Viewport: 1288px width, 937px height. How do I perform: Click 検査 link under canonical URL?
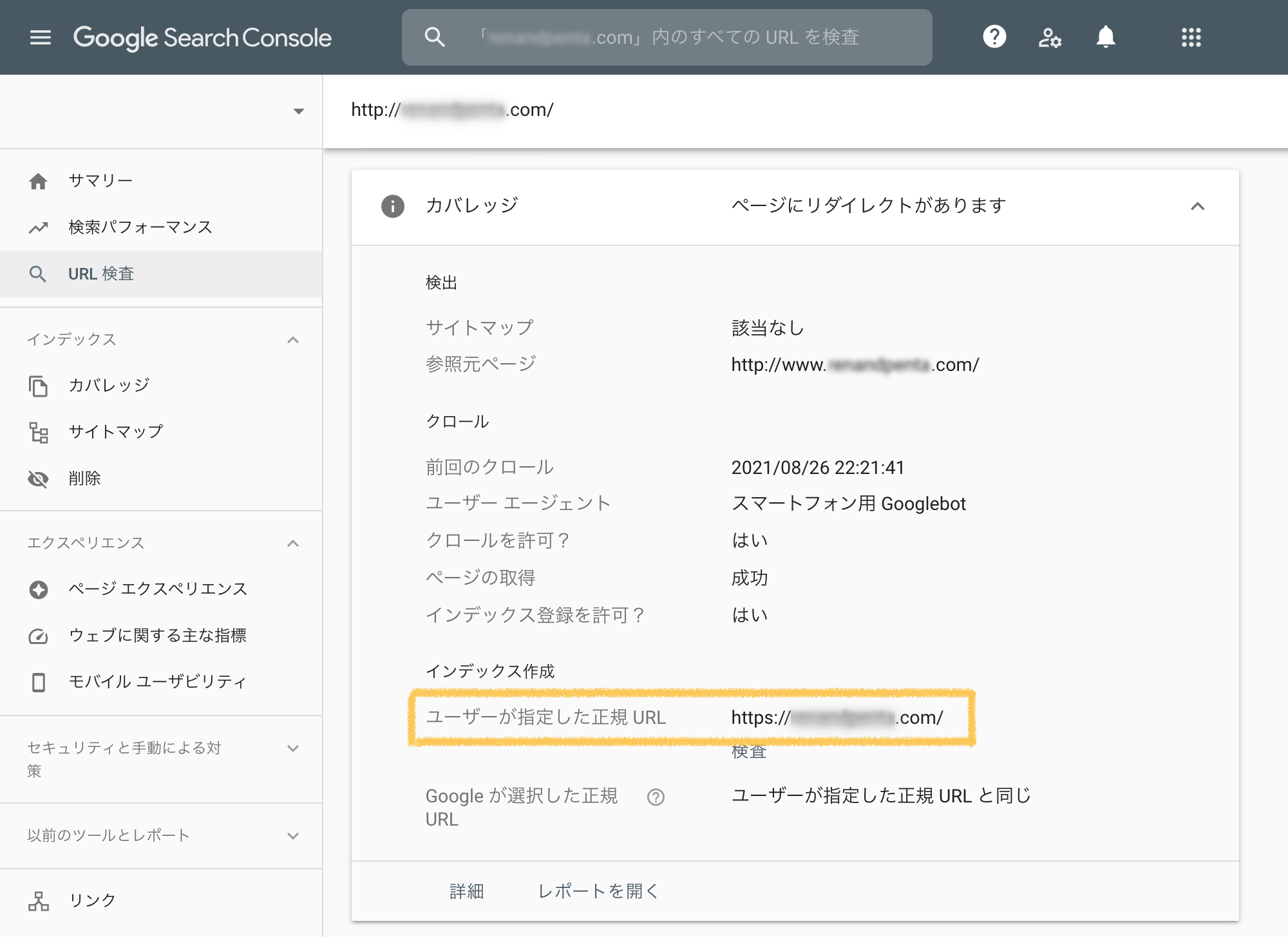pyautogui.click(x=748, y=752)
